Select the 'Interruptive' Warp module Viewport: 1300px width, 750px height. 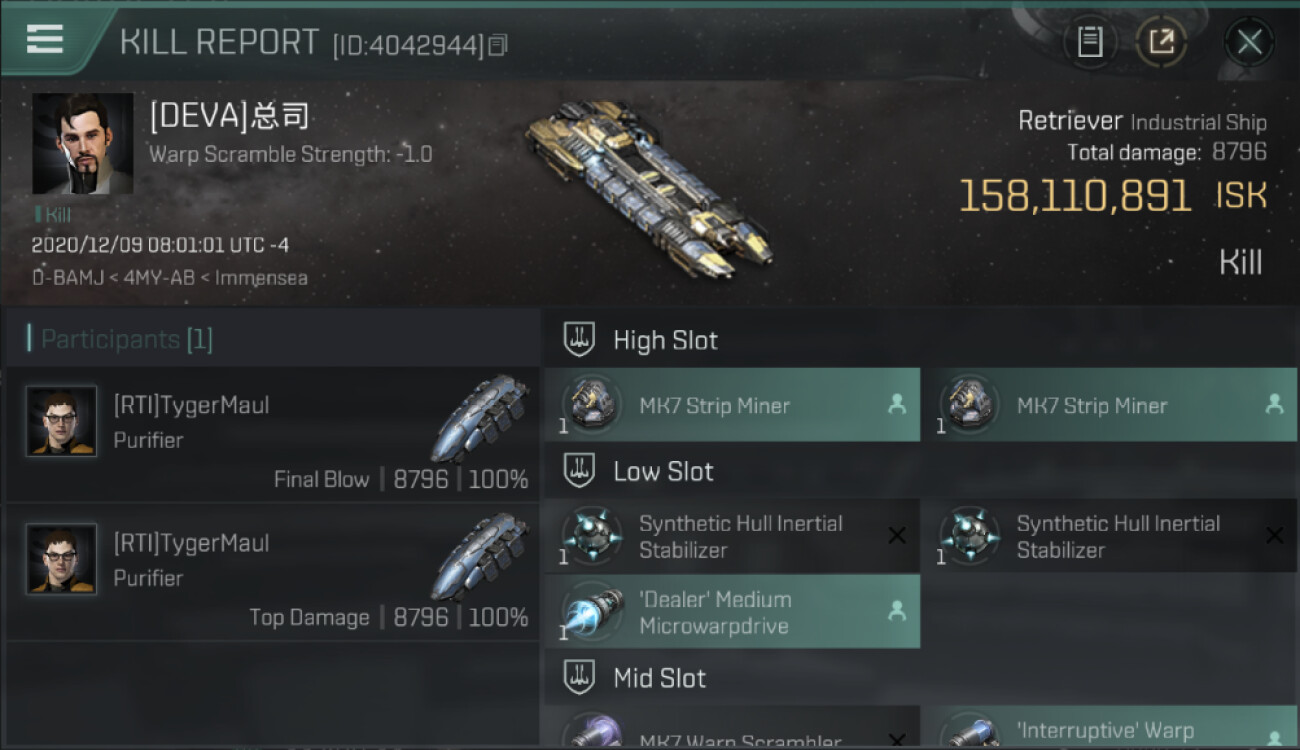[x=1109, y=729]
